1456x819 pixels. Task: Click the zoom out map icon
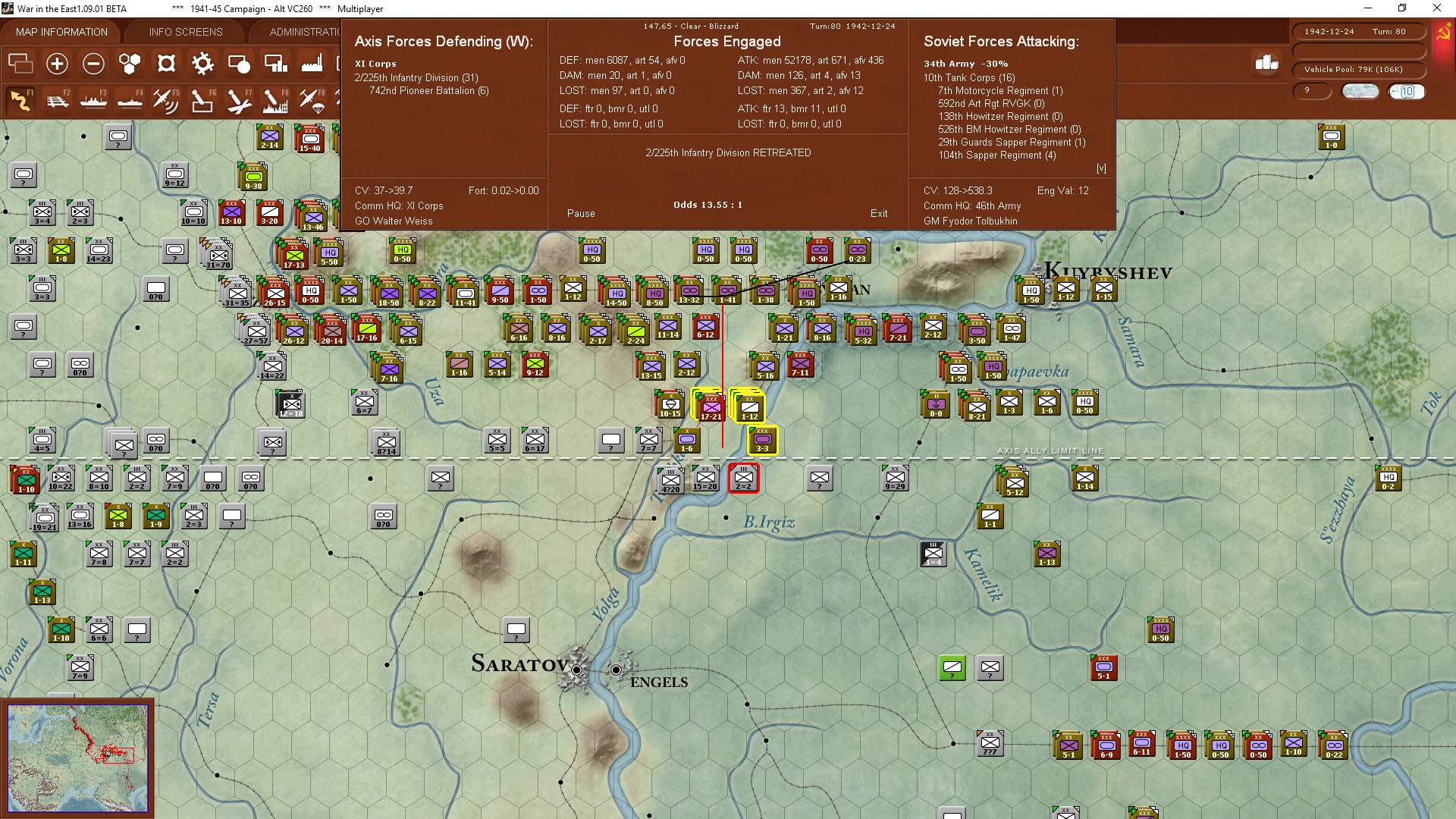coord(93,64)
